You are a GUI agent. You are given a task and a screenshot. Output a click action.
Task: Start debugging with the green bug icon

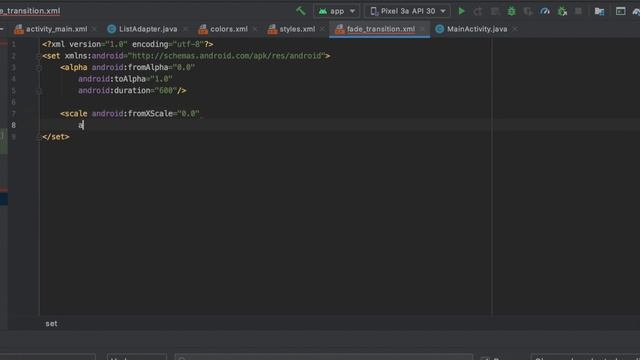(x=511, y=11)
